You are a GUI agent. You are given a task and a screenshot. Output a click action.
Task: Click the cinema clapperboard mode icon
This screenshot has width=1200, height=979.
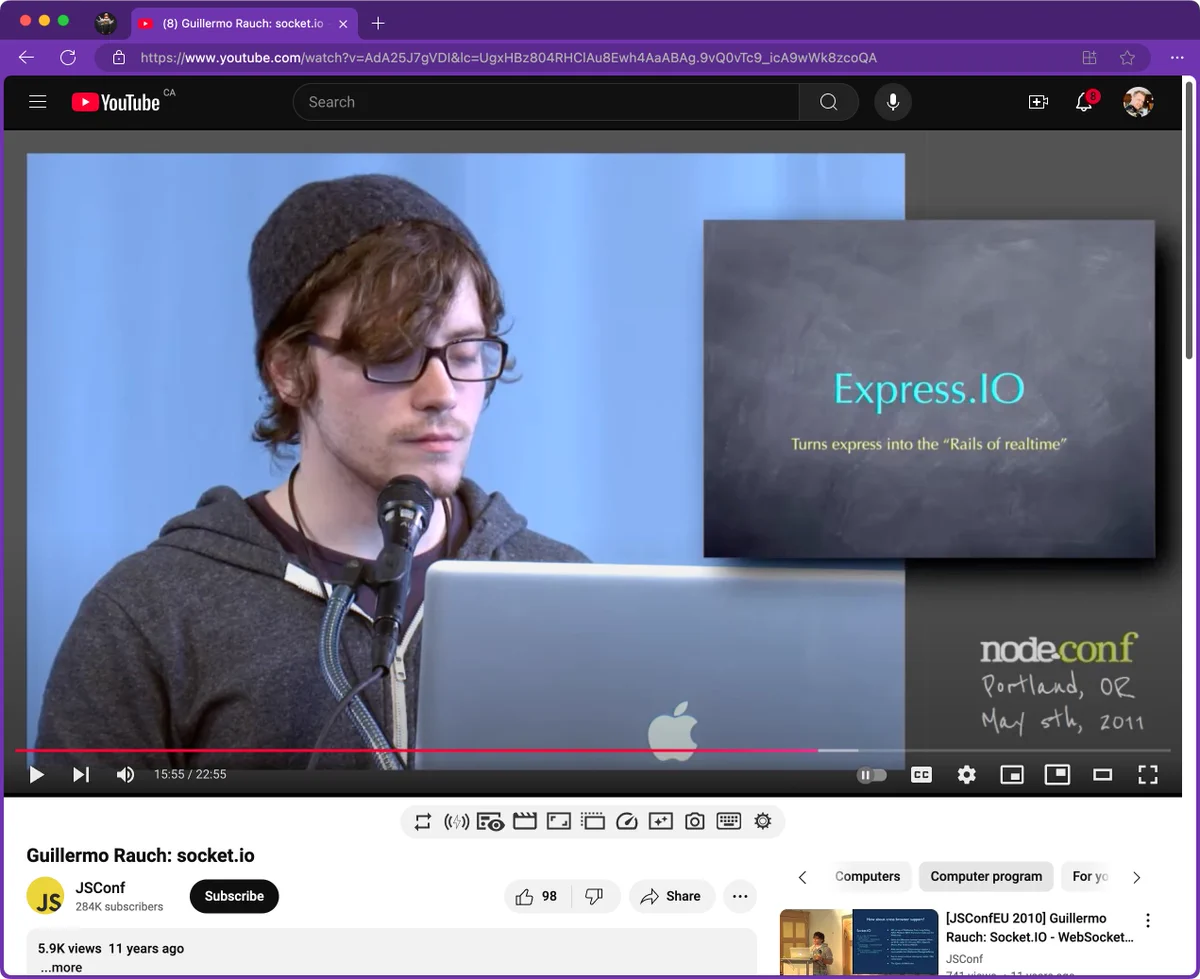point(525,822)
